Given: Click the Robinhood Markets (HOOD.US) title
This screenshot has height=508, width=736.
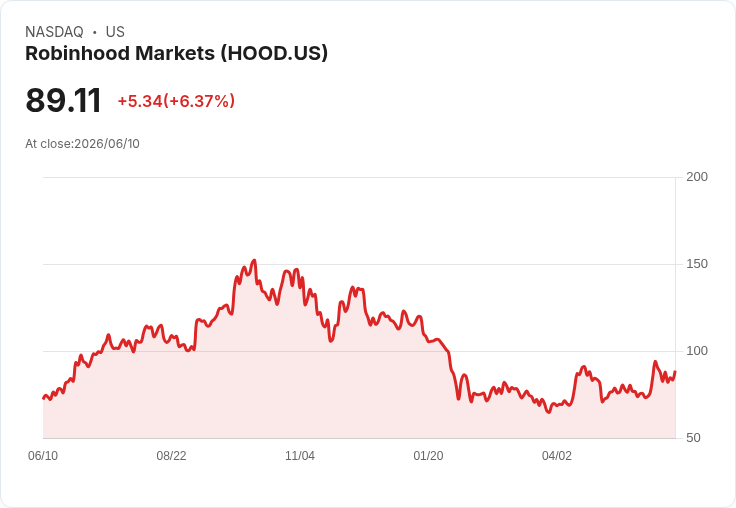Looking at the screenshot, I should 176,54.
